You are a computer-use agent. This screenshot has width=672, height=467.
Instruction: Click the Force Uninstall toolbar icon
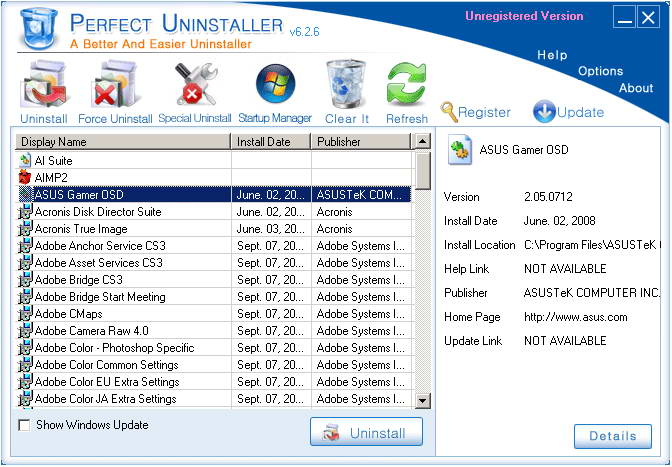[115, 84]
